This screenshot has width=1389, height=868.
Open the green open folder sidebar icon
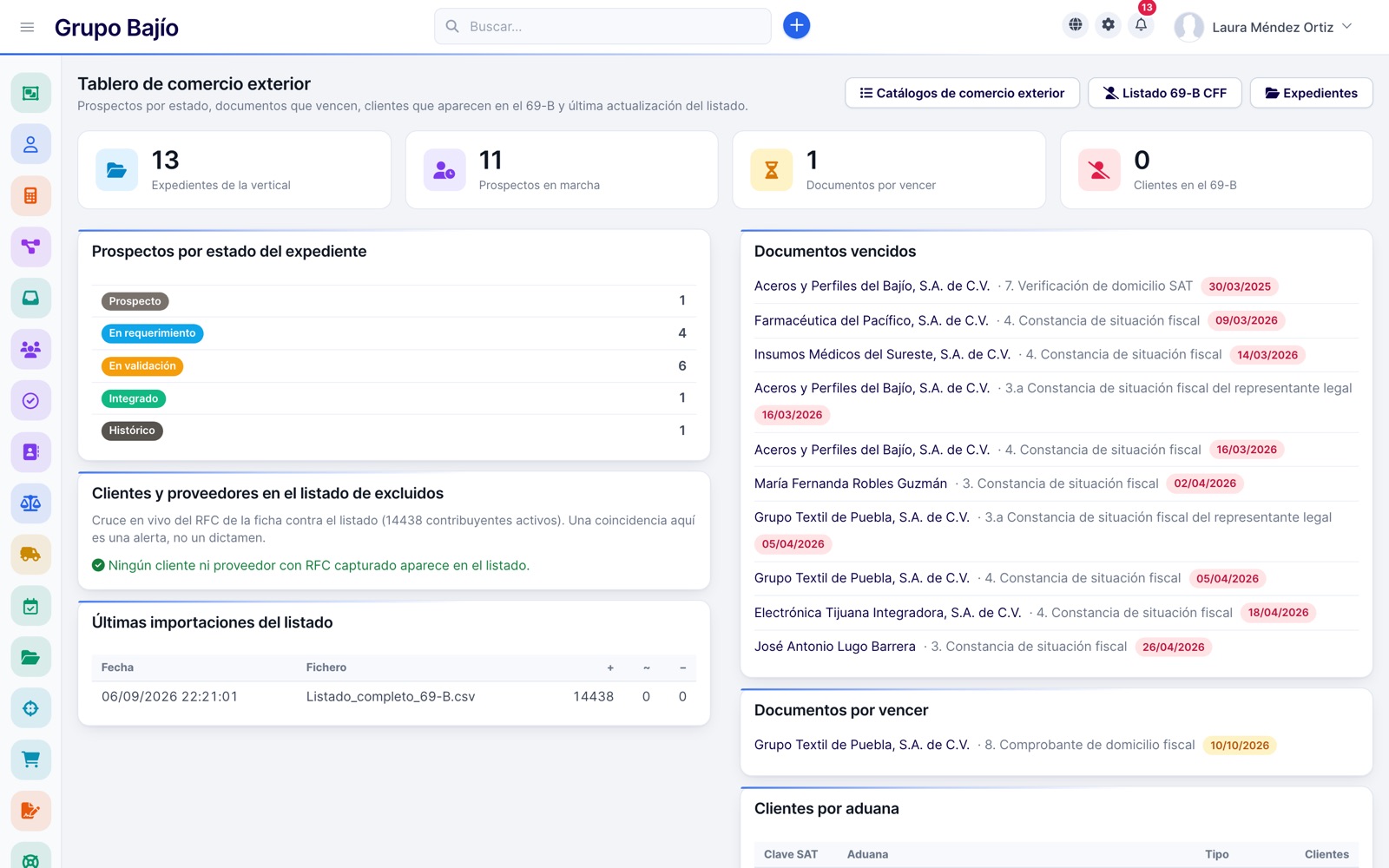(30, 657)
